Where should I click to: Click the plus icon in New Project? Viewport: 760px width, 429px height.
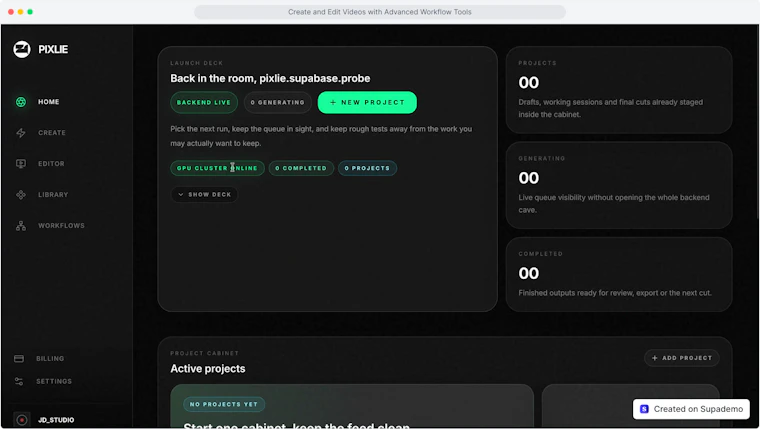point(333,102)
